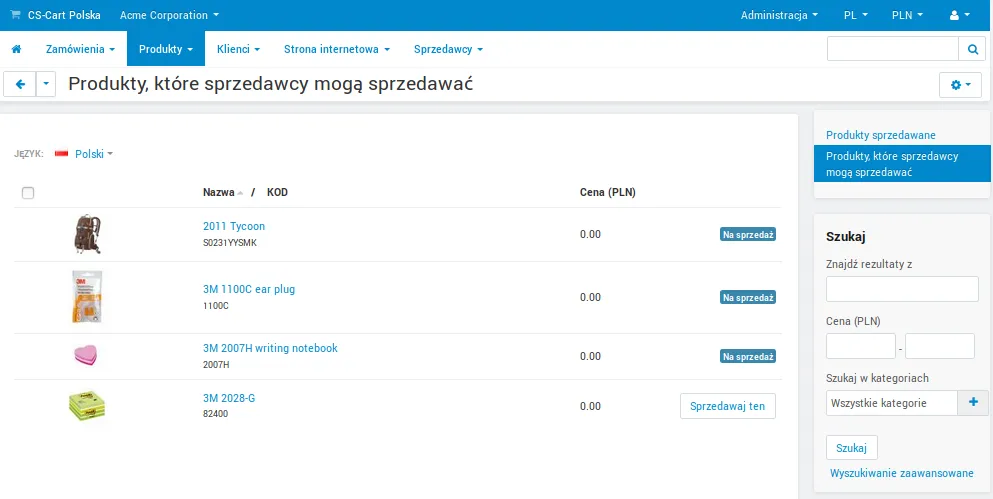This screenshot has height=499, width=993.
Task: Click Na sprzedaż badge for 3M 1100C
Action: click(x=748, y=297)
